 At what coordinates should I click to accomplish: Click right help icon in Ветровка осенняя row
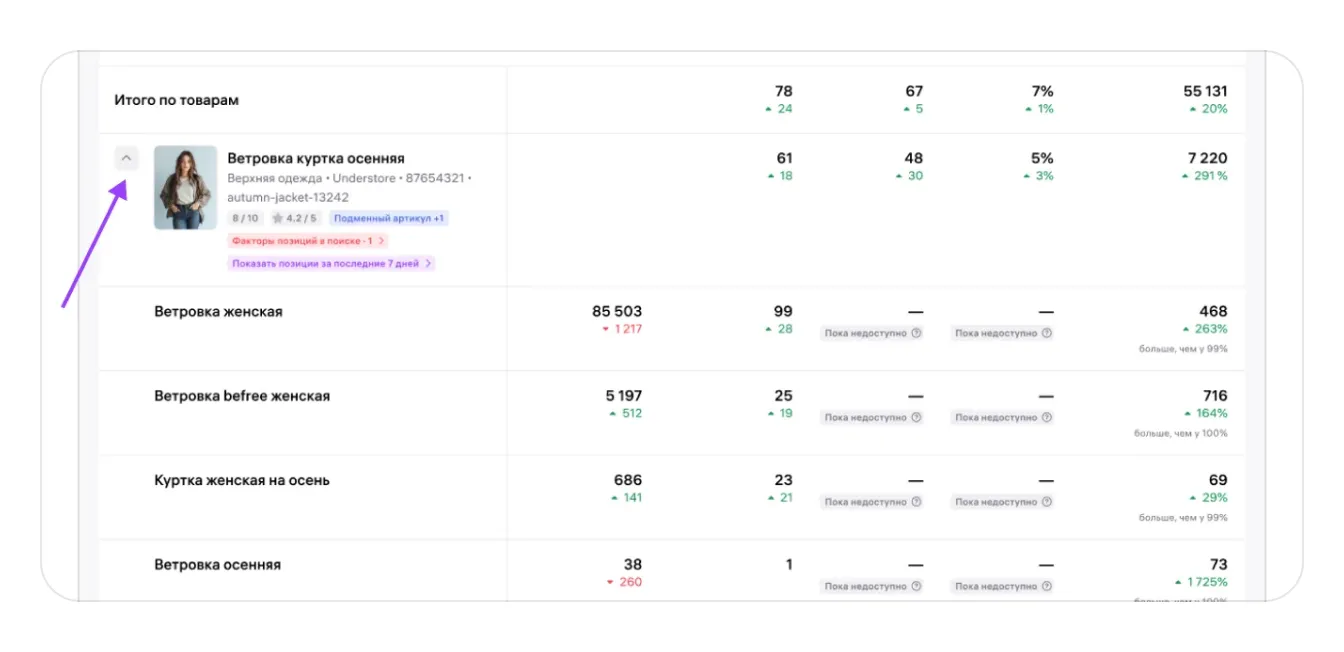click(1047, 587)
